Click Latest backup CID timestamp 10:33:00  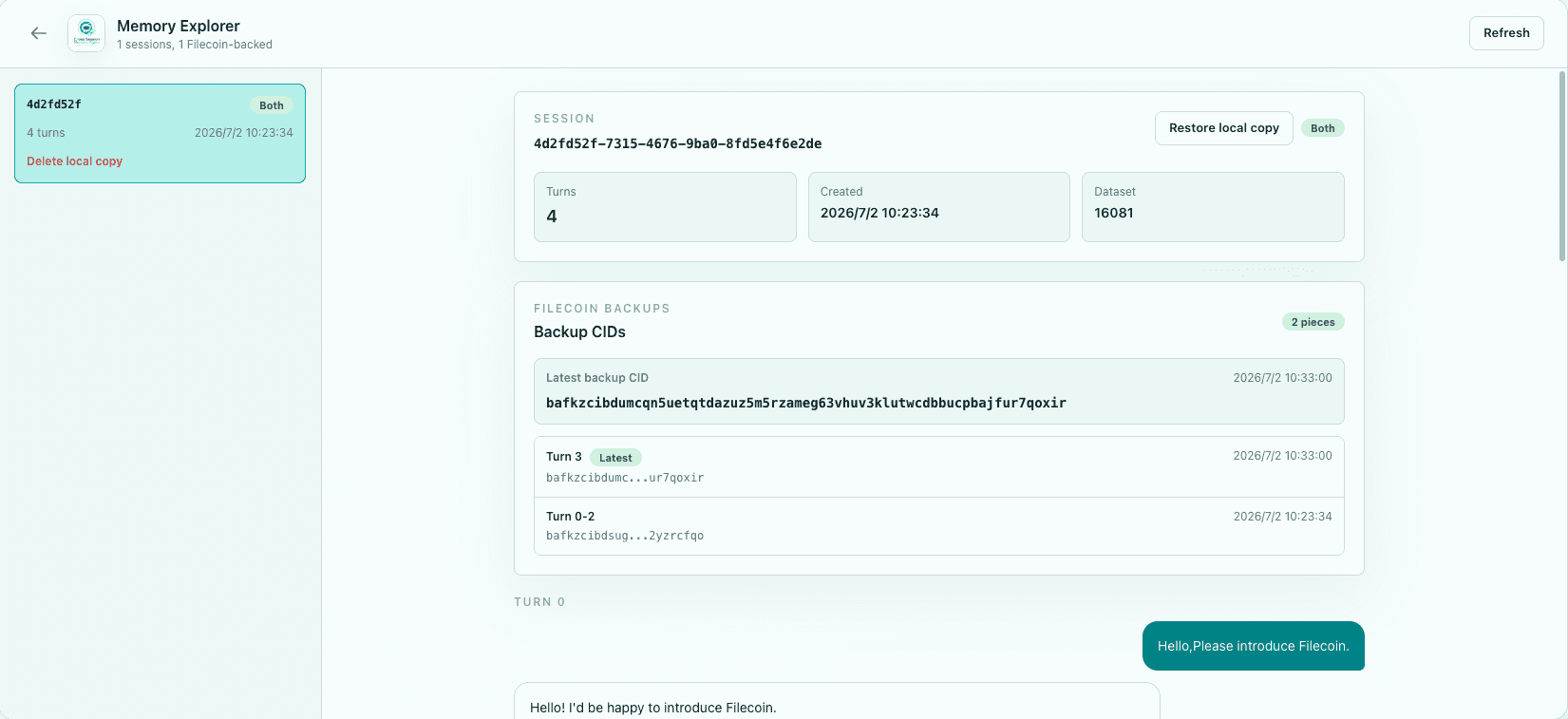click(x=1283, y=378)
